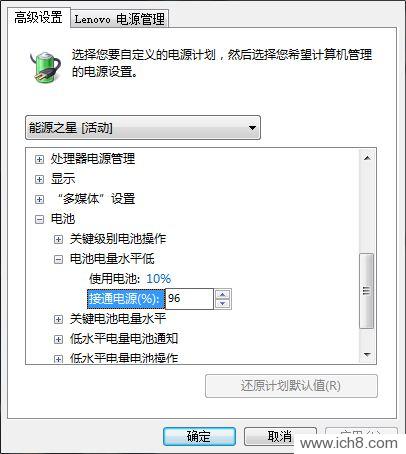Click the green battery power icon
This screenshot has height=454, width=406.
pyautogui.click(x=45, y=67)
